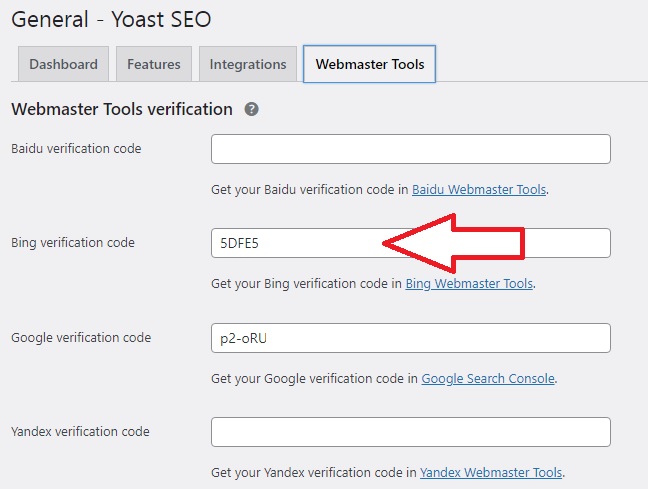Open the Baidu Webmaster Tools link
The height and width of the screenshot is (489, 648).
(479, 190)
